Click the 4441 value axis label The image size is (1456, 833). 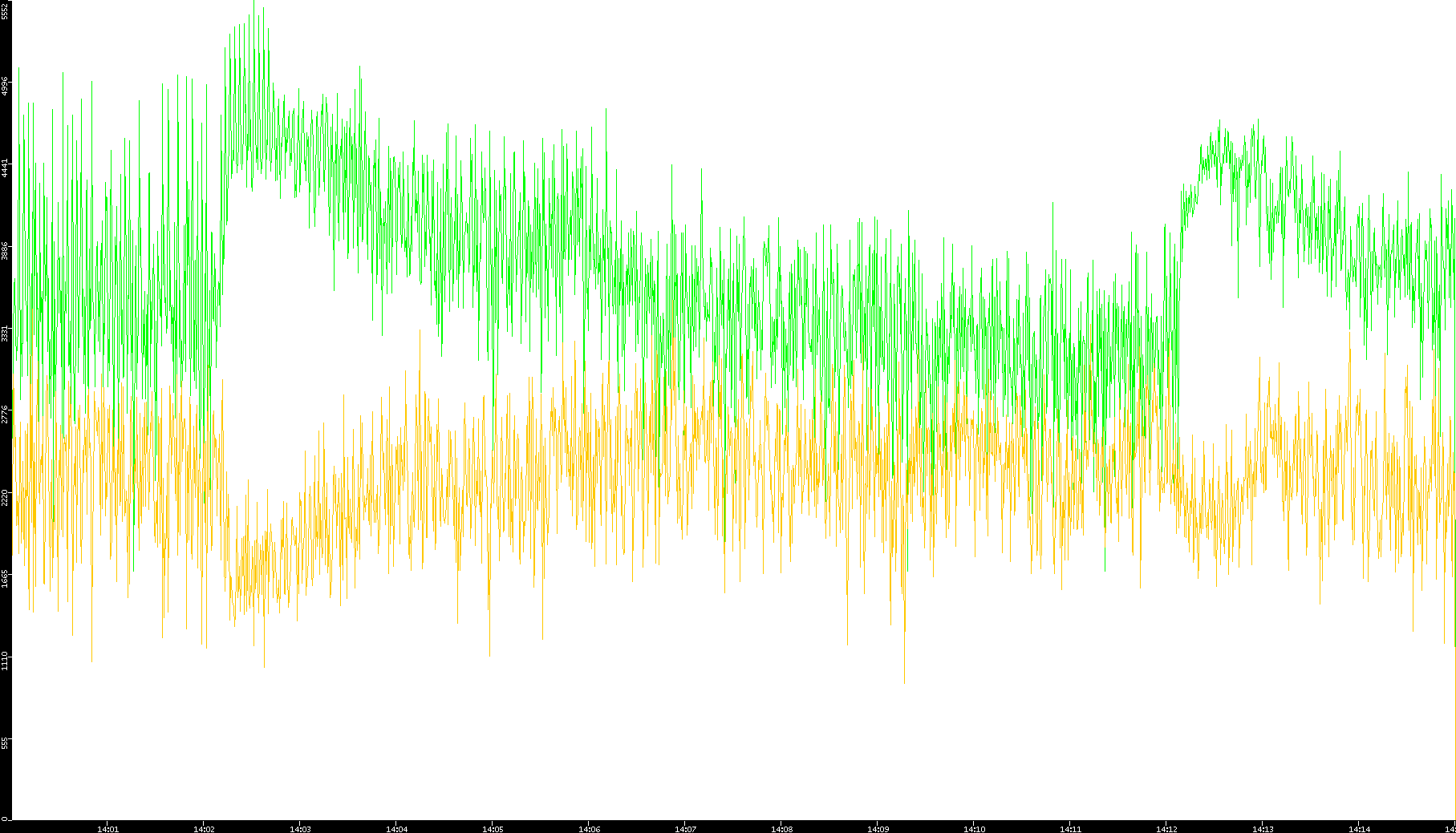(x=6, y=168)
